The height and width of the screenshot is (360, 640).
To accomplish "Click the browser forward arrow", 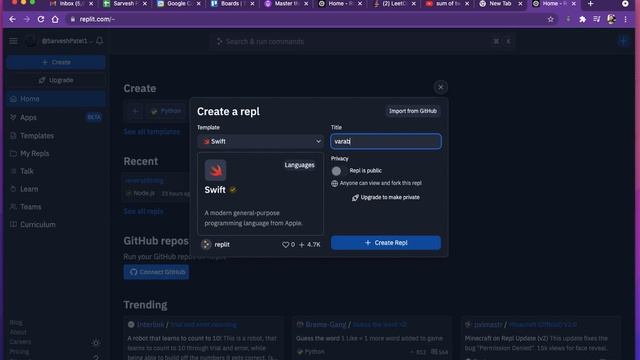I will pos(27,19).
